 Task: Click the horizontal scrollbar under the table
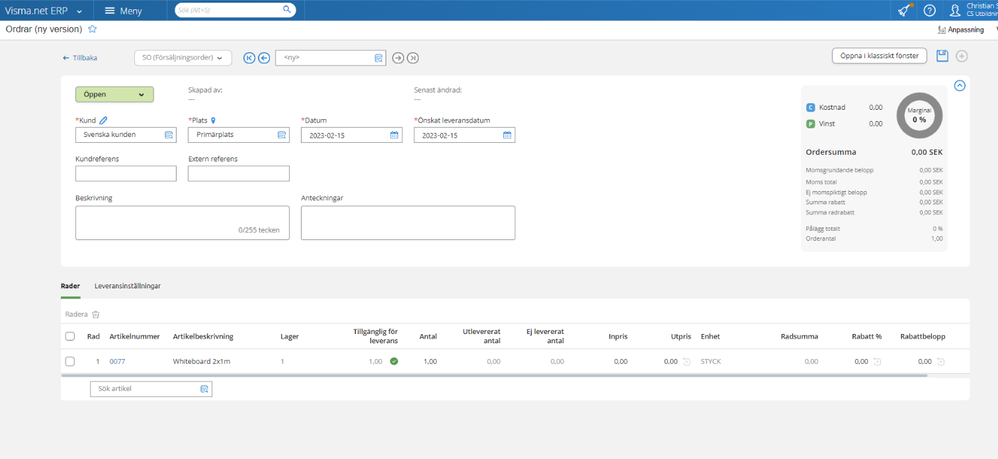[x=495, y=376]
